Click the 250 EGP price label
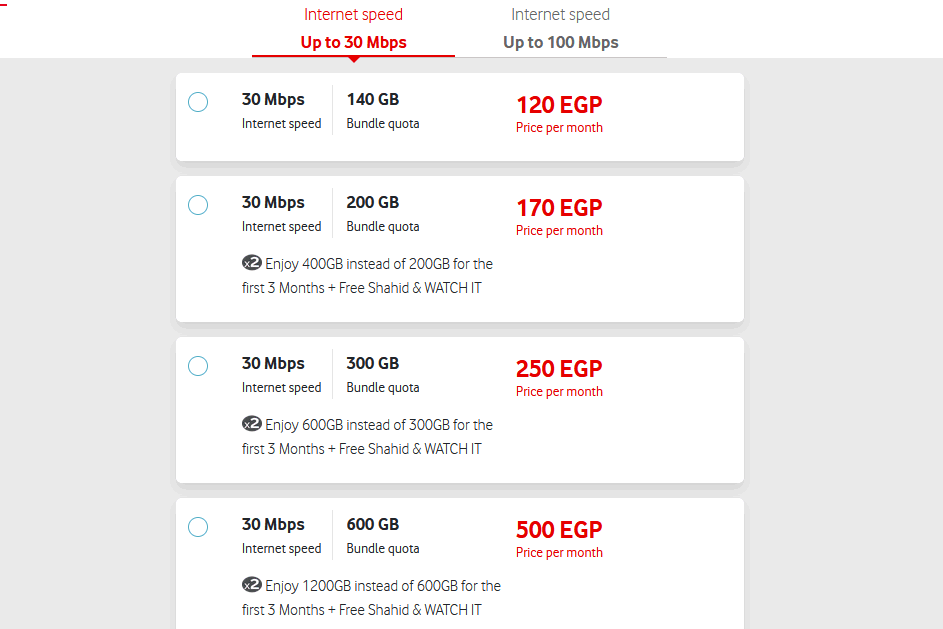The height and width of the screenshot is (629, 943). (x=559, y=369)
